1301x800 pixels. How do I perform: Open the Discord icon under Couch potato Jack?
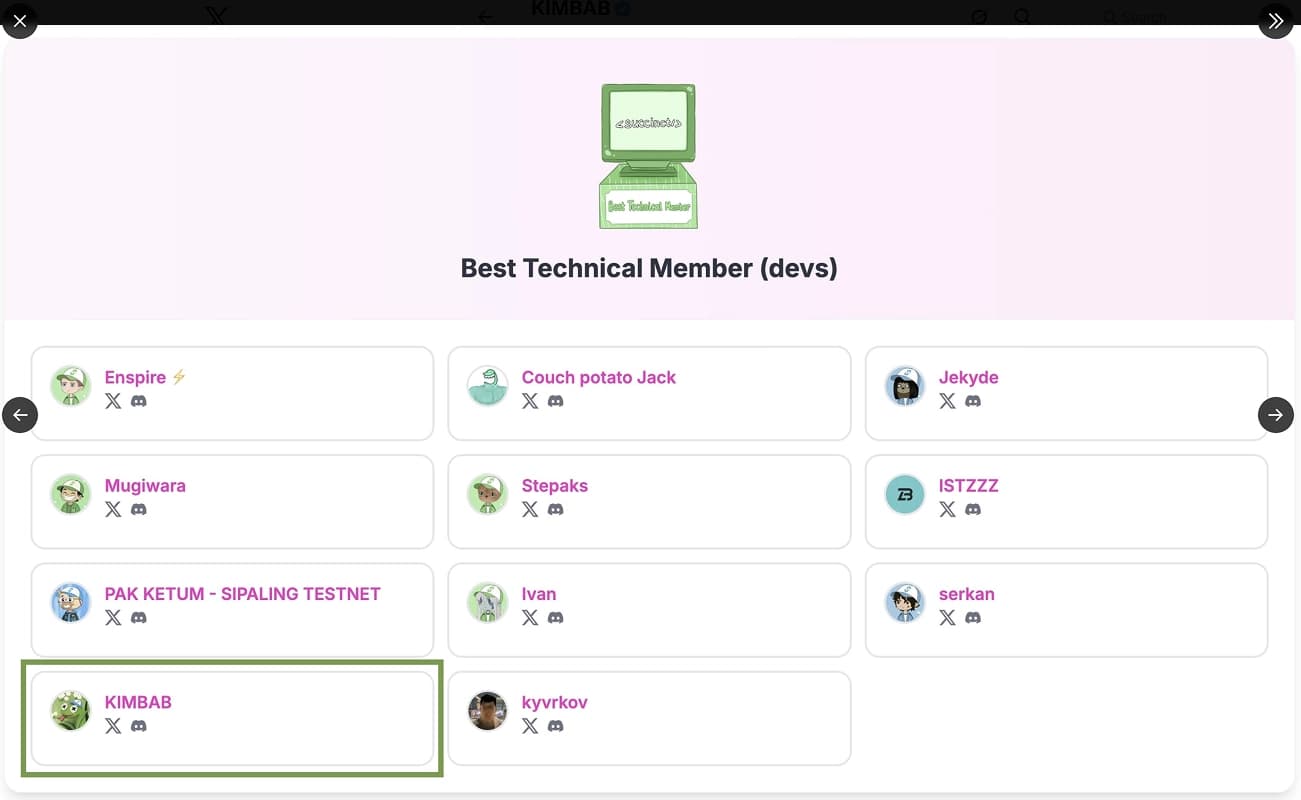[x=556, y=401]
